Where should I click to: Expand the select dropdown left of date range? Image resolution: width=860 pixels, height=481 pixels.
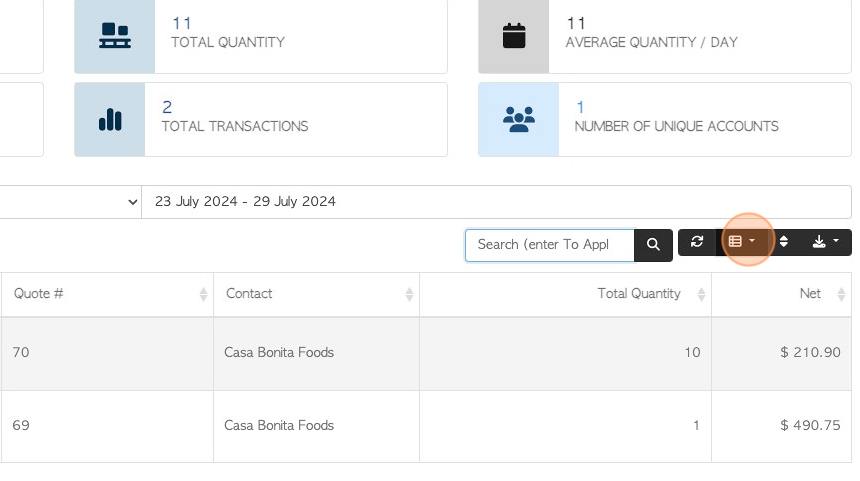70,202
